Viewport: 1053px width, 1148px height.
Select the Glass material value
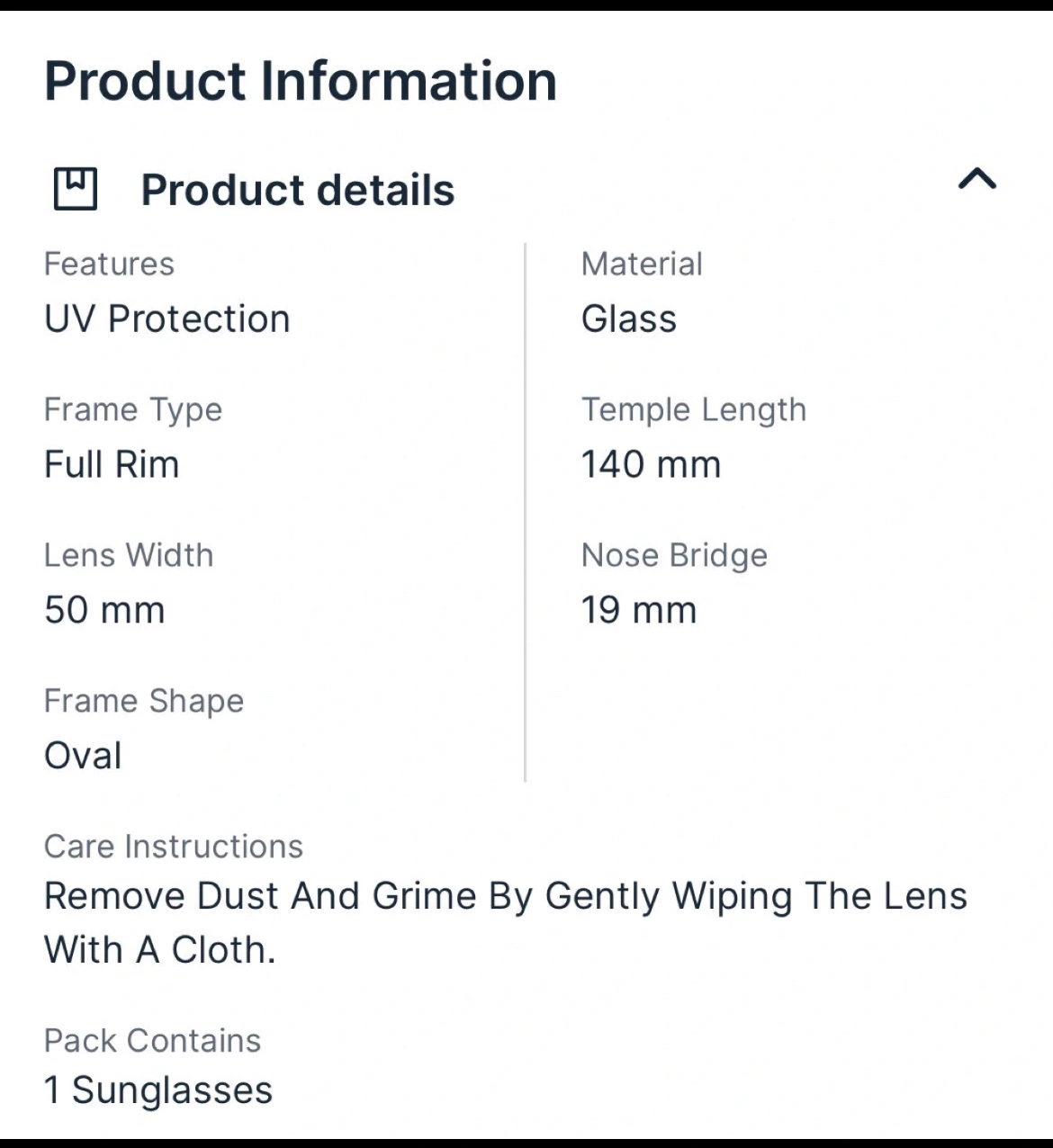point(629,318)
